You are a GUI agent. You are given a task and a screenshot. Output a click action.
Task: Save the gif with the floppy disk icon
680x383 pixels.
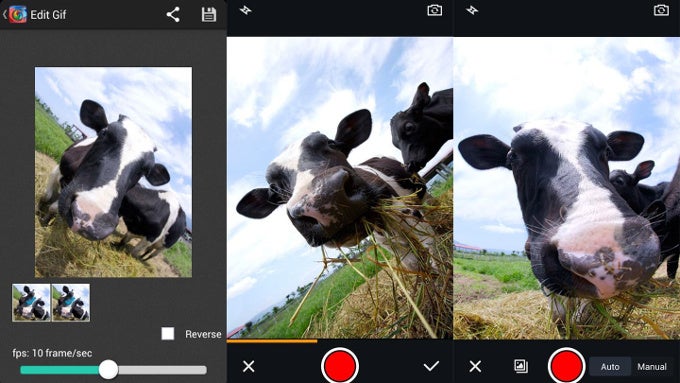(x=209, y=15)
